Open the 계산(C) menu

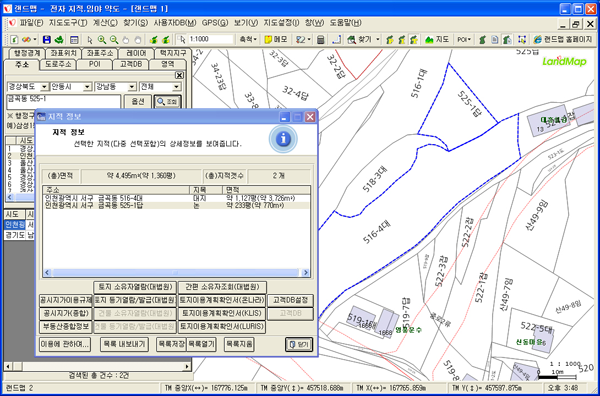[x=105, y=23]
